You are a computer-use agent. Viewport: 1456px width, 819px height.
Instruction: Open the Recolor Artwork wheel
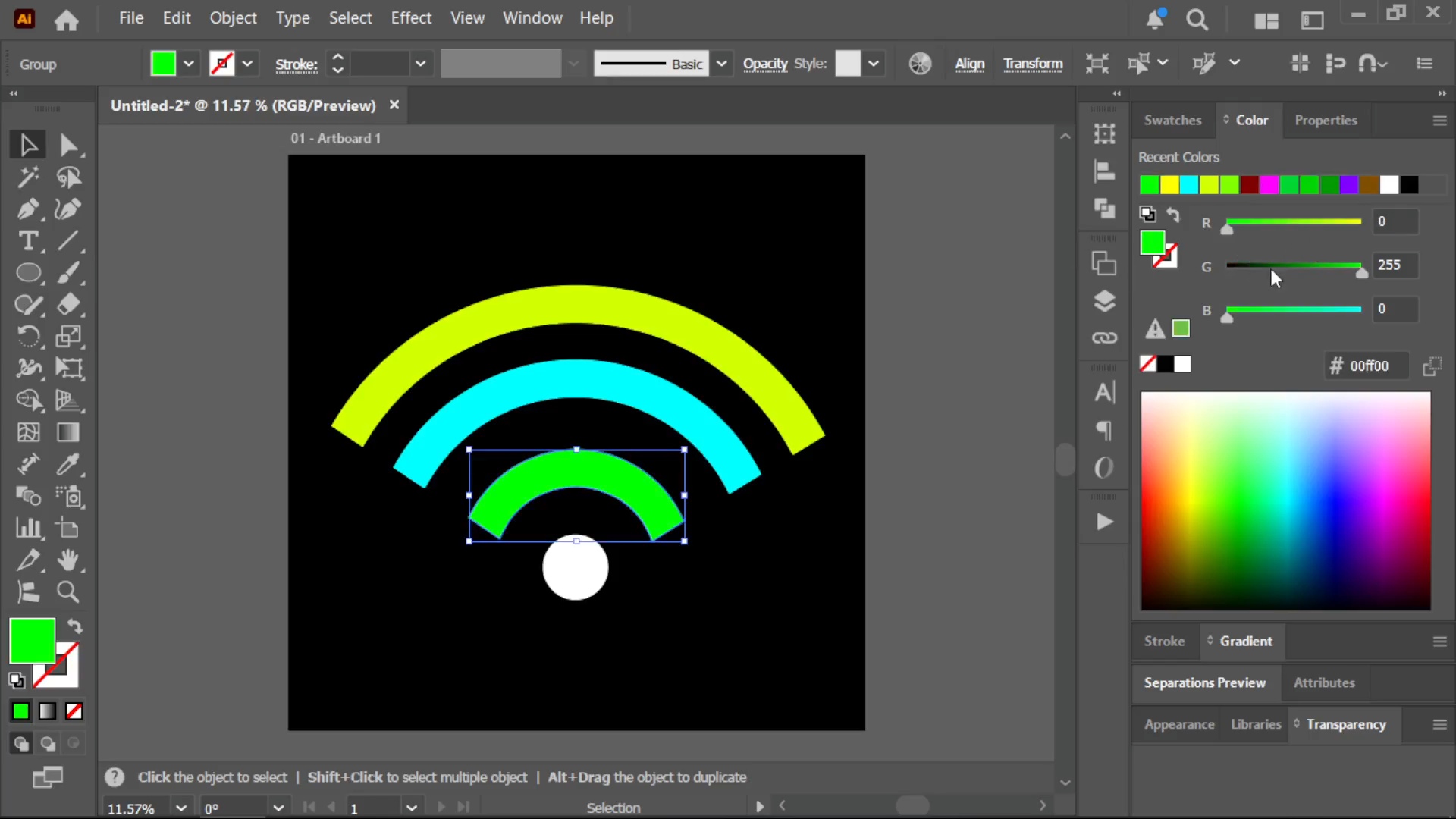click(920, 64)
